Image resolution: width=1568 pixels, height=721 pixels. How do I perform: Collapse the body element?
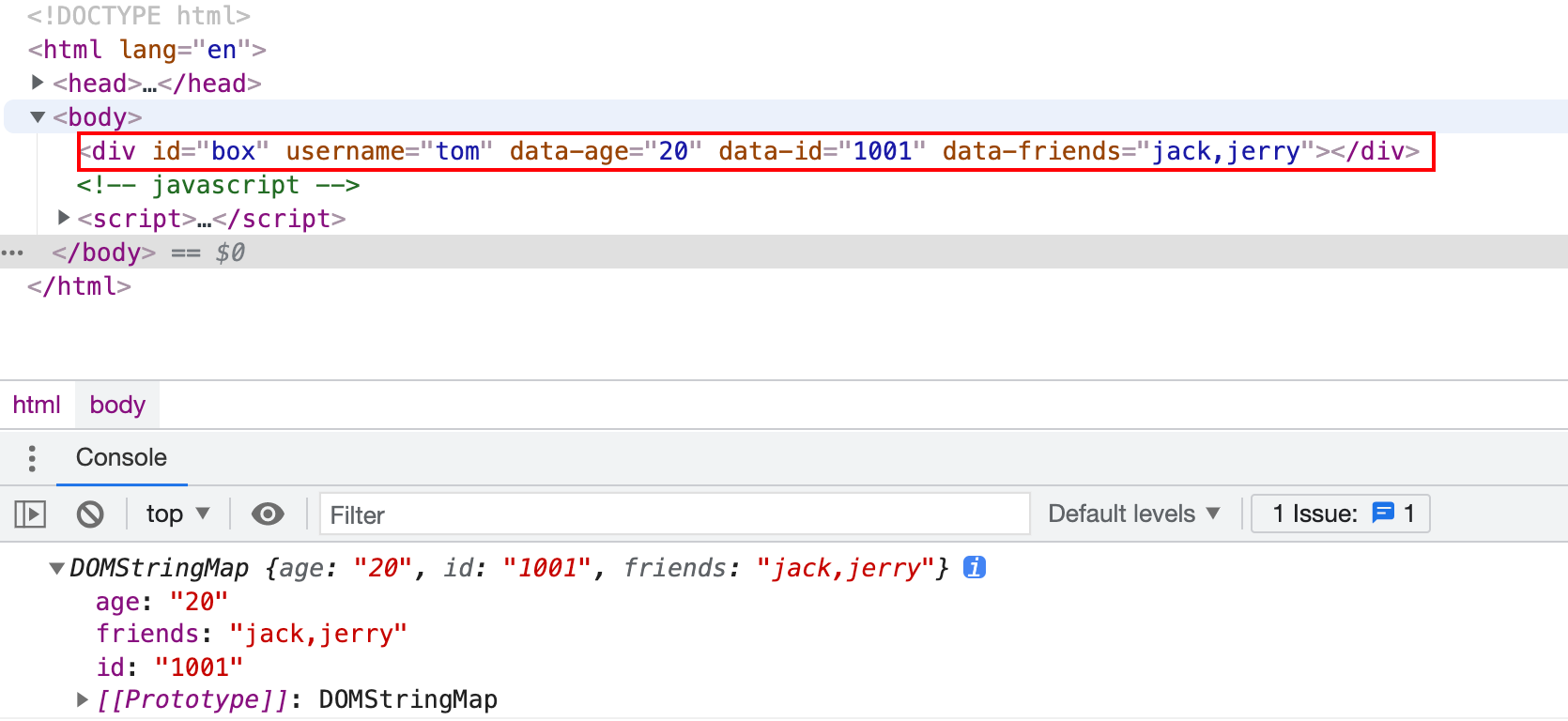(38, 116)
